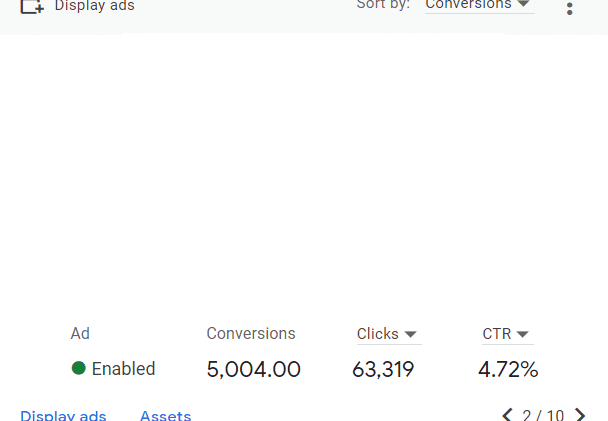Open the CTR metric dropdown

508,335
